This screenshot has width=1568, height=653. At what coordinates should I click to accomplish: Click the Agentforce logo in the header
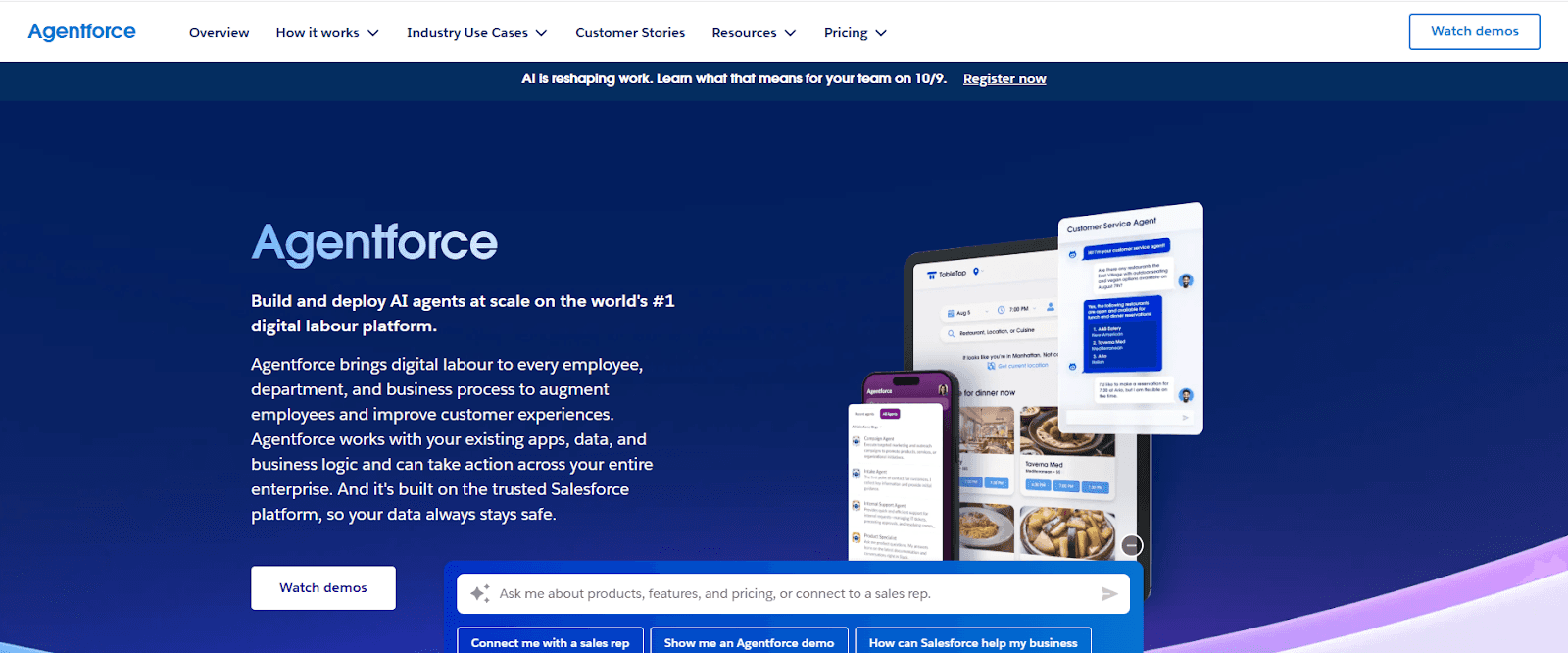pos(82,31)
